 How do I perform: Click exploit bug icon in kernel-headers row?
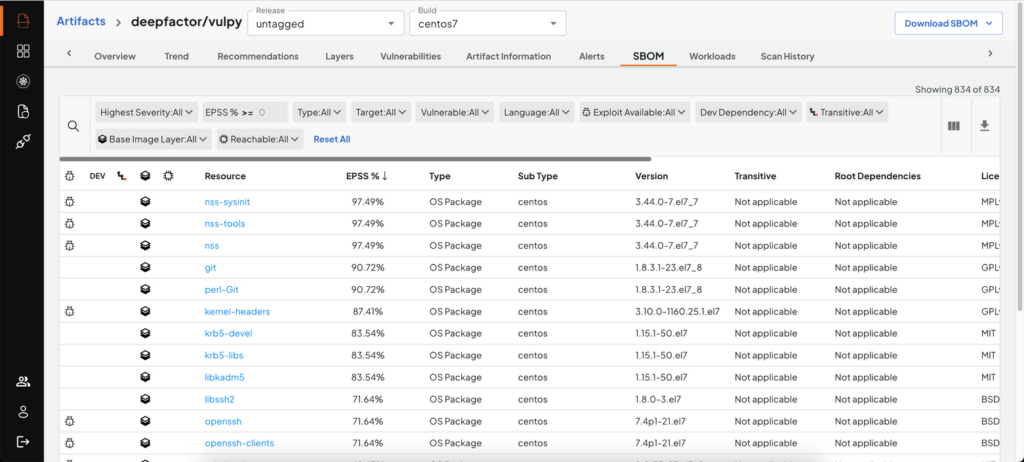pos(69,312)
